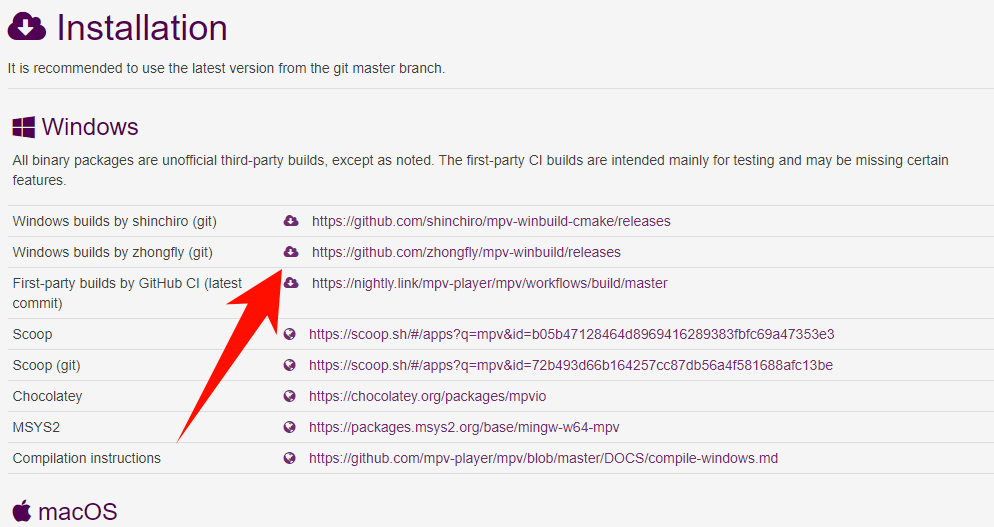Visit the chocolatey.org mpvio package link
994x527 pixels.
(x=427, y=396)
